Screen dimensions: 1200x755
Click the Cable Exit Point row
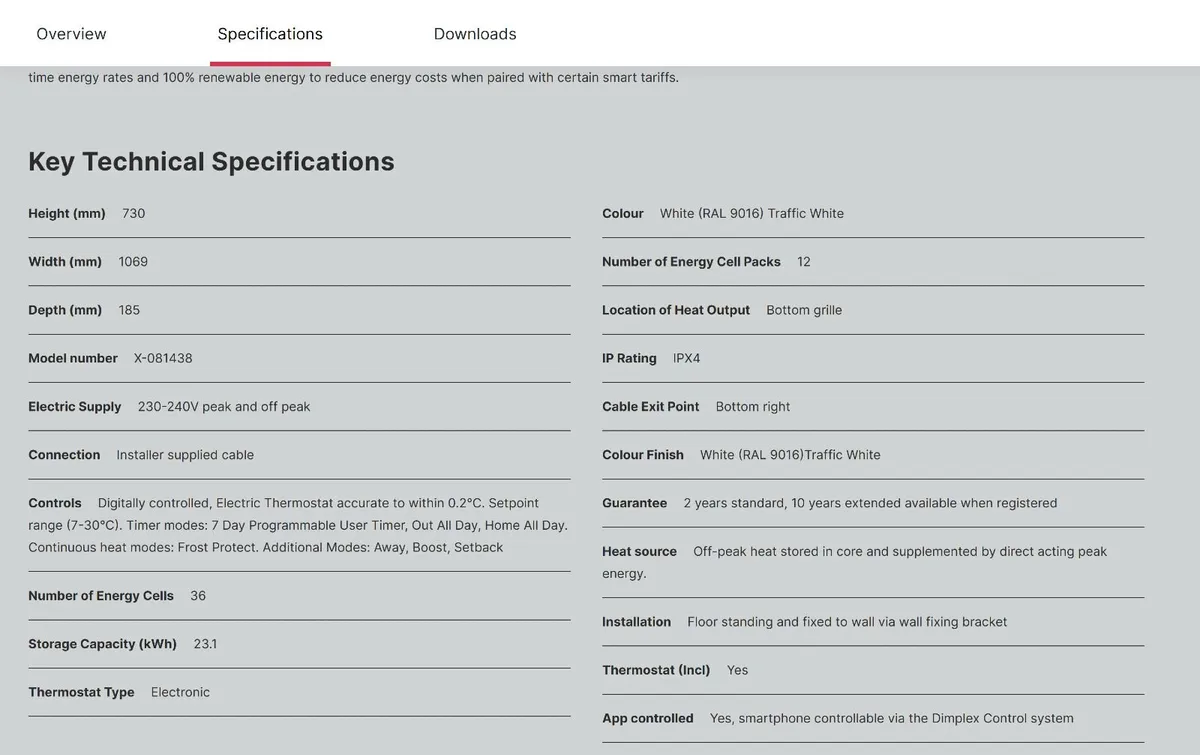pos(873,406)
